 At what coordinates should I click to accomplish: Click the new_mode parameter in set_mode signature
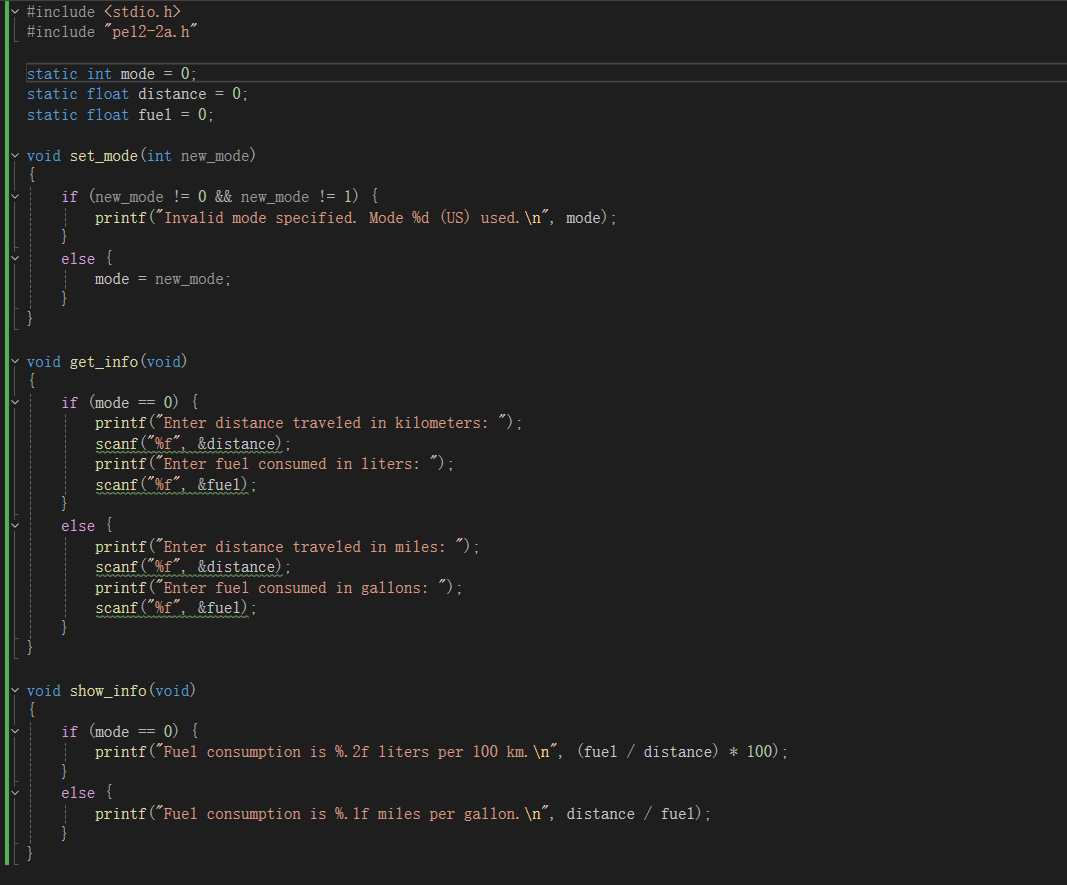pos(215,156)
